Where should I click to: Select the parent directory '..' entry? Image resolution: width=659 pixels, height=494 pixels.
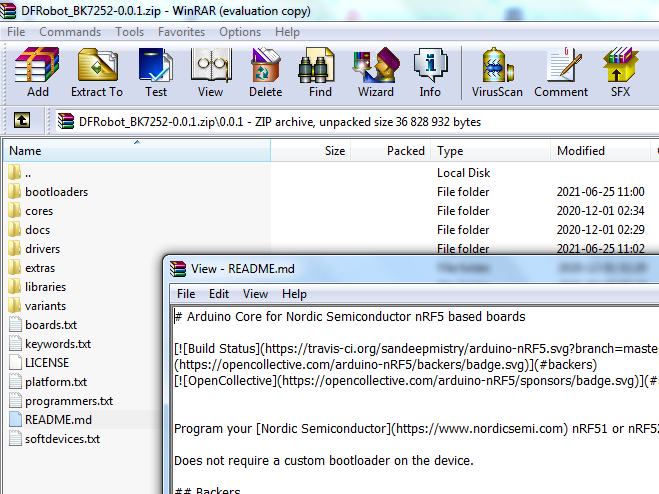click(x=20, y=173)
